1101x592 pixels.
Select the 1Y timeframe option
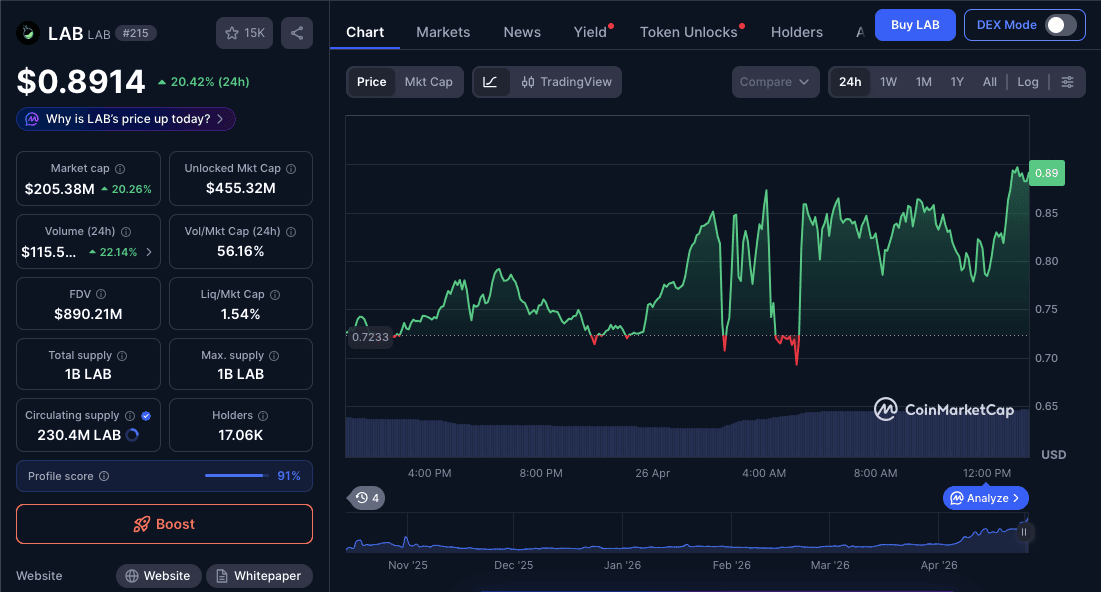[955, 82]
